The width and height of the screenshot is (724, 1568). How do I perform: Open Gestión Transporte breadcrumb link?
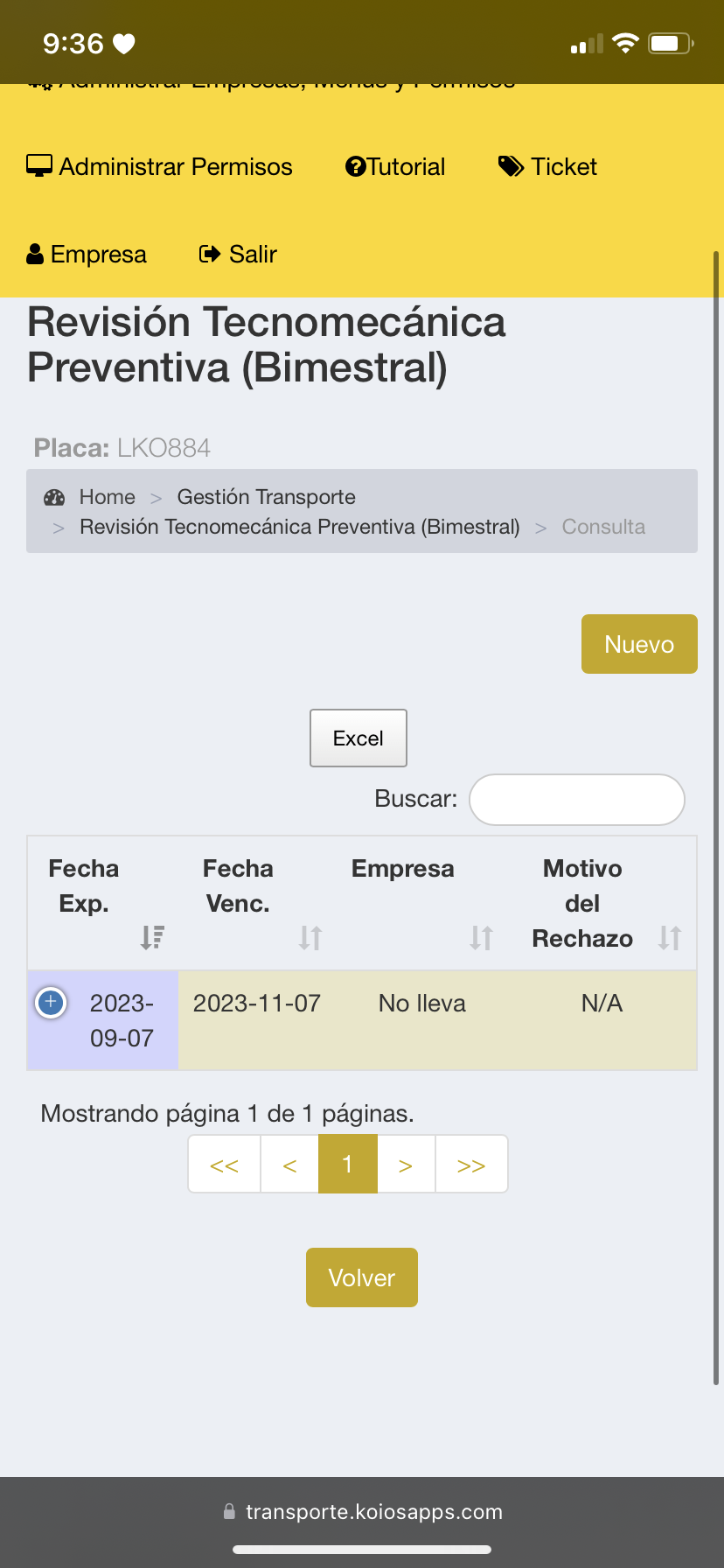point(266,497)
